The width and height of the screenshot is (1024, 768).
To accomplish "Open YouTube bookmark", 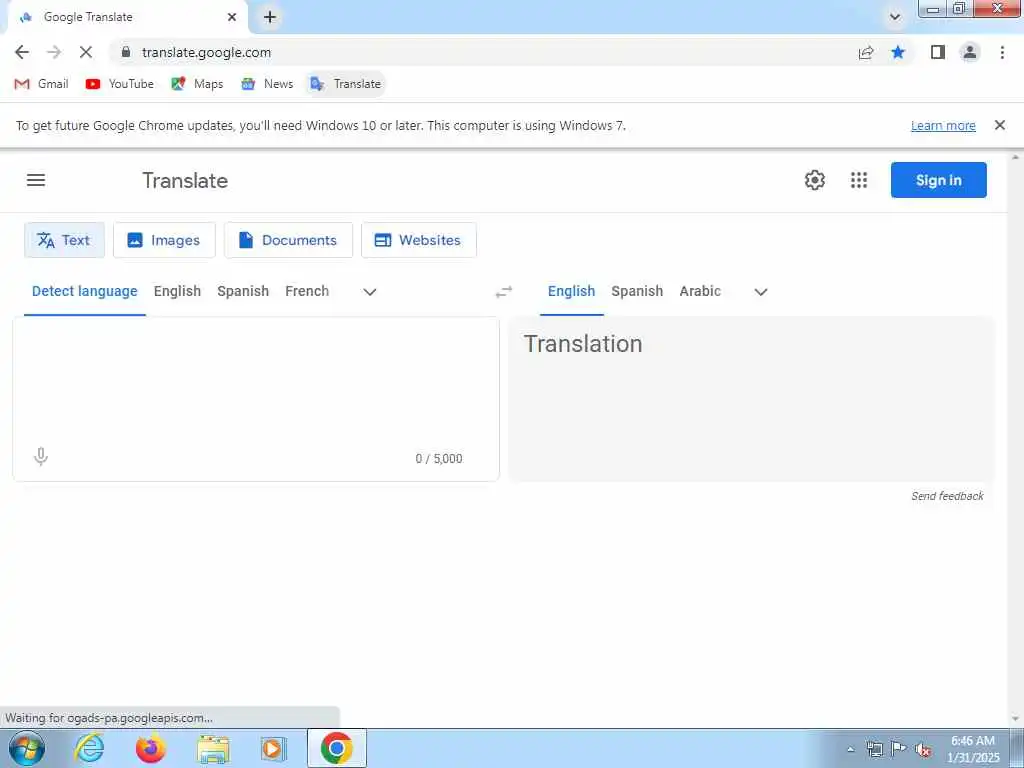I will coord(120,84).
